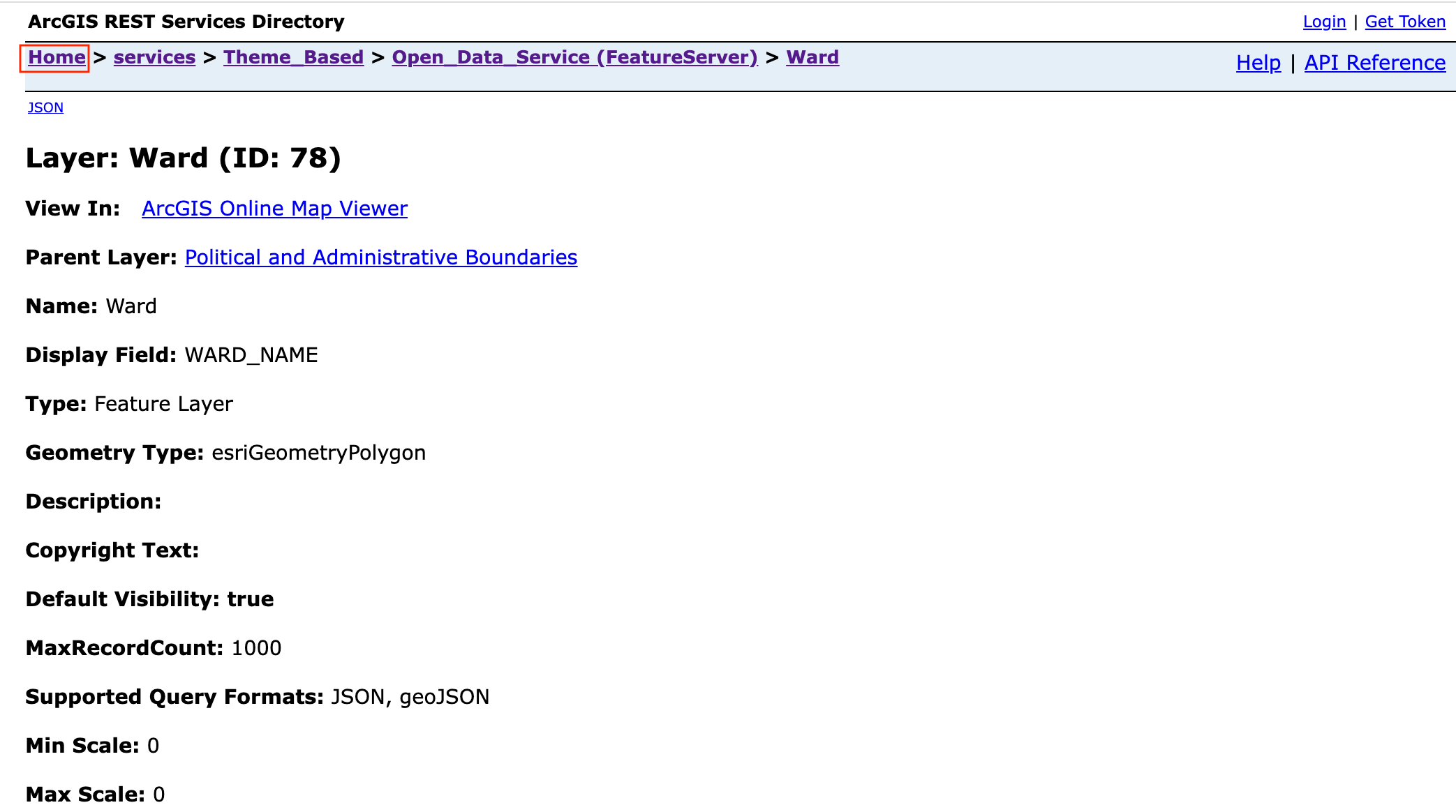Open the ArcGIS Online Map Viewer link
Image resolution: width=1456 pixels, height=812 pixels.
pyautogui.click(x=274, y=209)
